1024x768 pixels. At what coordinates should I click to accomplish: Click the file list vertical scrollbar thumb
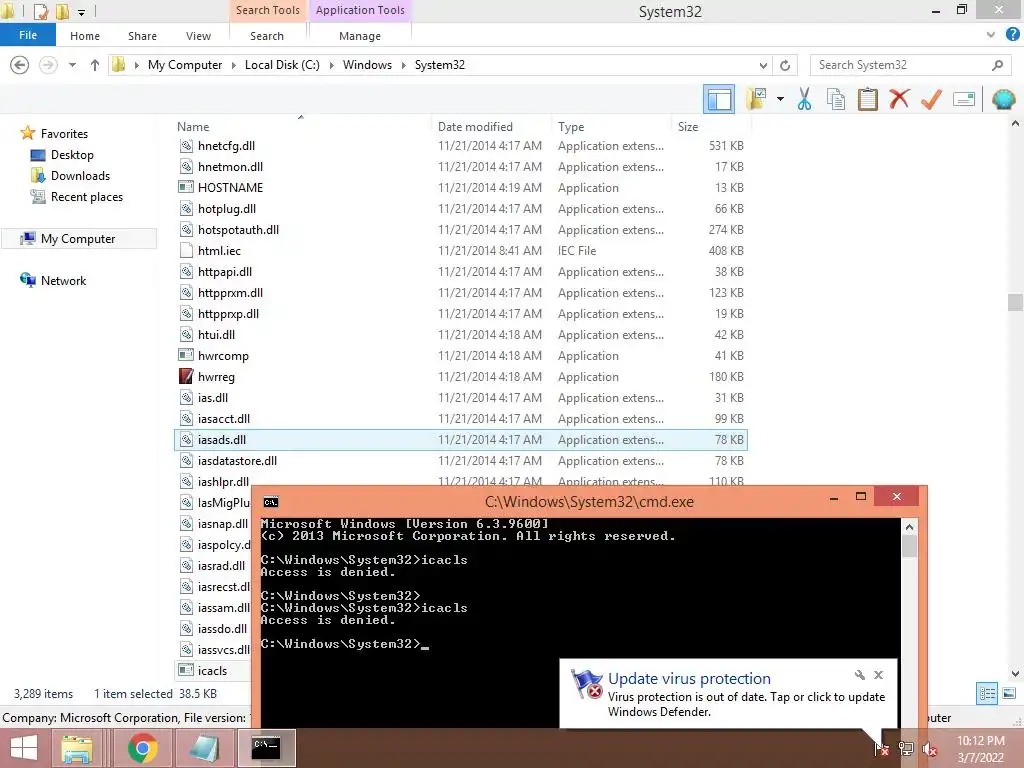tap(1015, 303)
